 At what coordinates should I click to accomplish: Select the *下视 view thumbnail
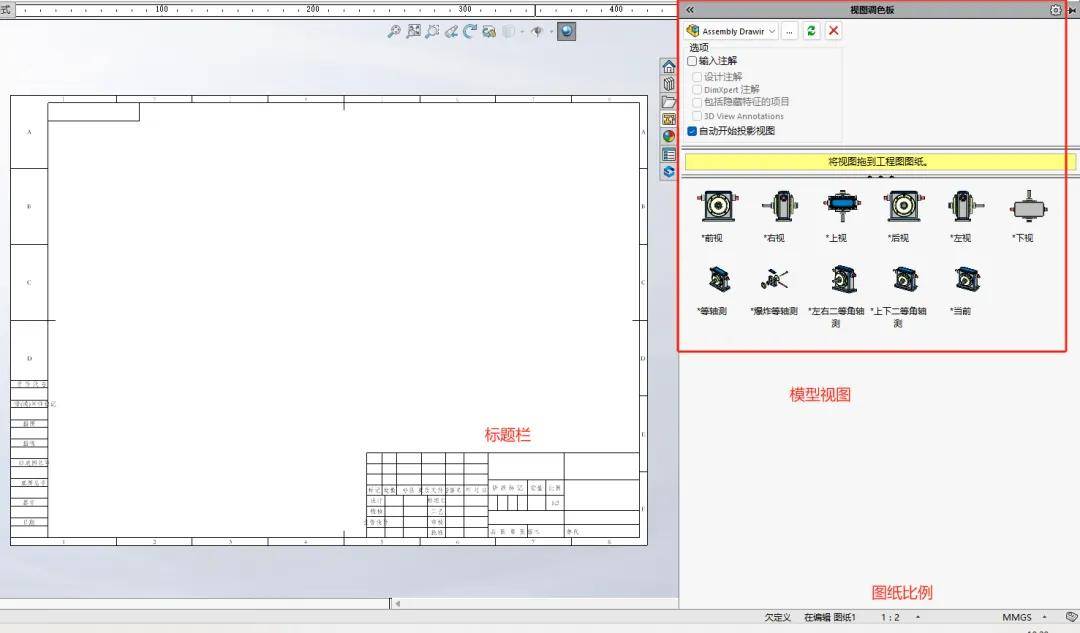pyautogui.click(x=1028, y=206)
